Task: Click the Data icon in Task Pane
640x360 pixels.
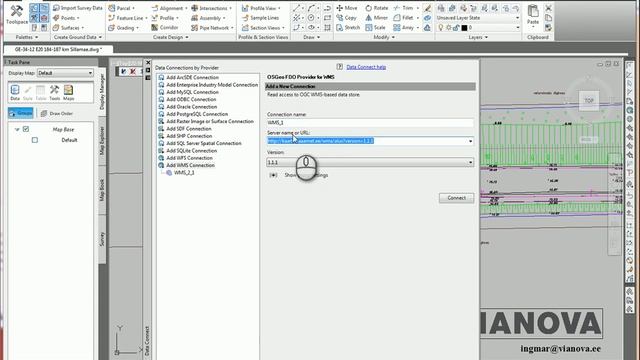Action: click(15, 93)
